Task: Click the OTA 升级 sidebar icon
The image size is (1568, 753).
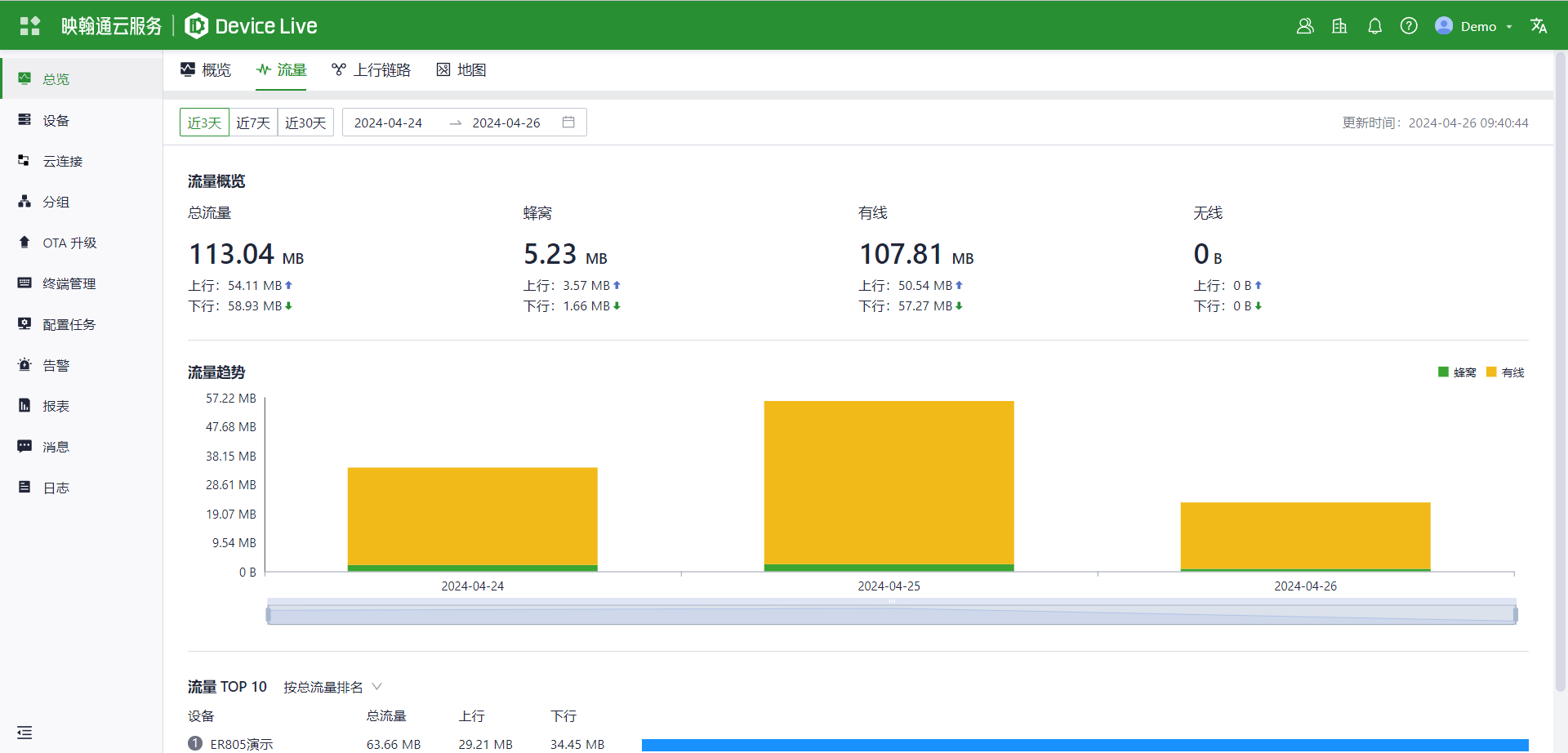Action: pos(24,243)
